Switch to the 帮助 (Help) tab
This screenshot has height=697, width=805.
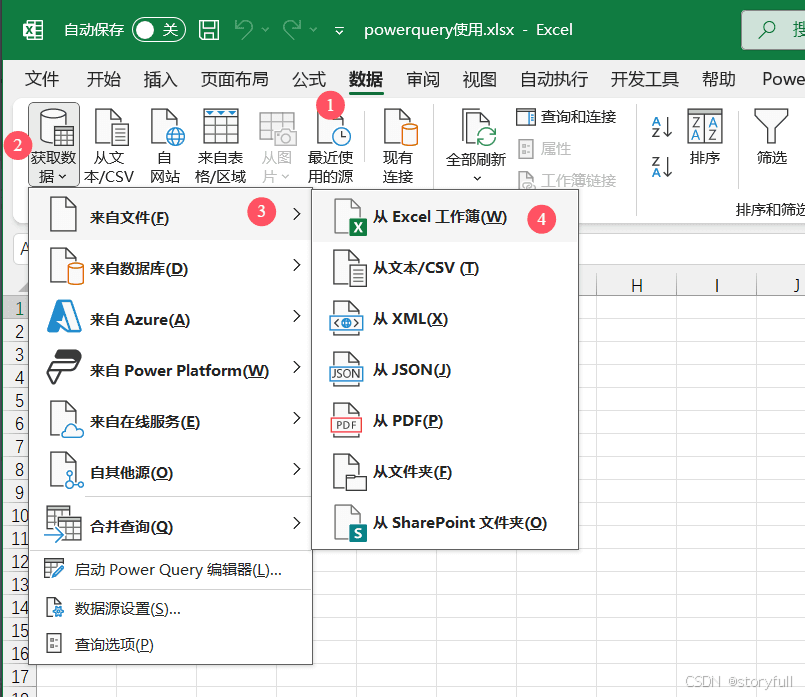719,79
